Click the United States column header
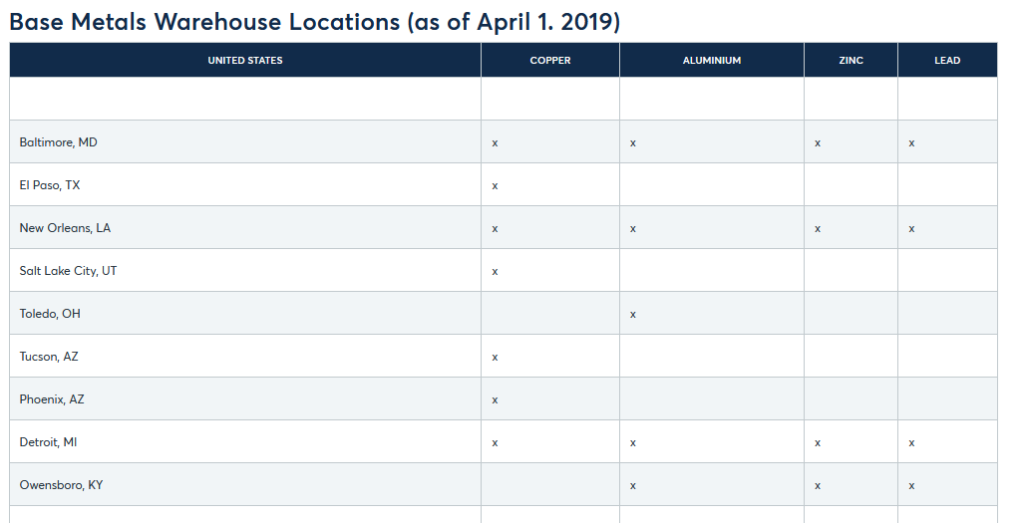Image resolution: width=1024 pixels, height=523 pixels. (x=245, y=60)
